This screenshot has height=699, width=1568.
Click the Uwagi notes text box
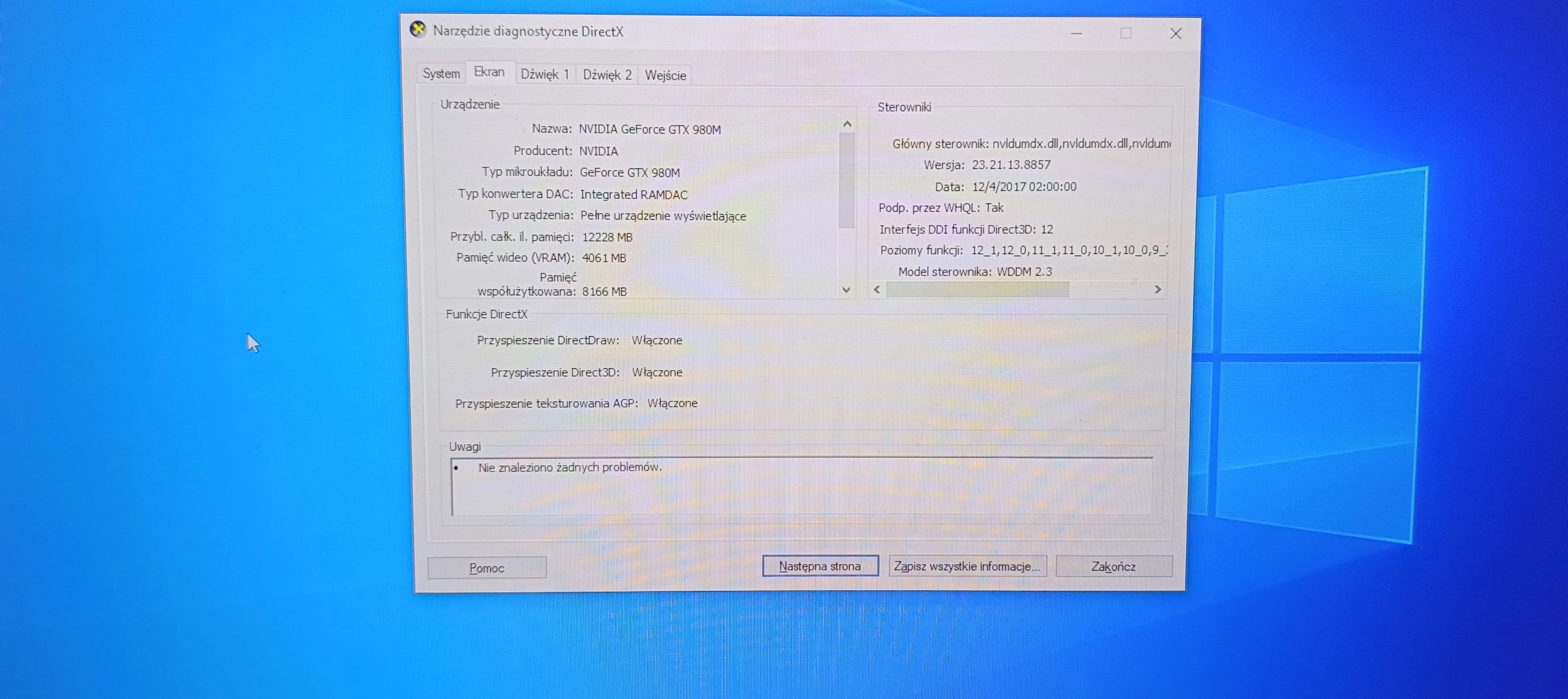tap(802, 487)
